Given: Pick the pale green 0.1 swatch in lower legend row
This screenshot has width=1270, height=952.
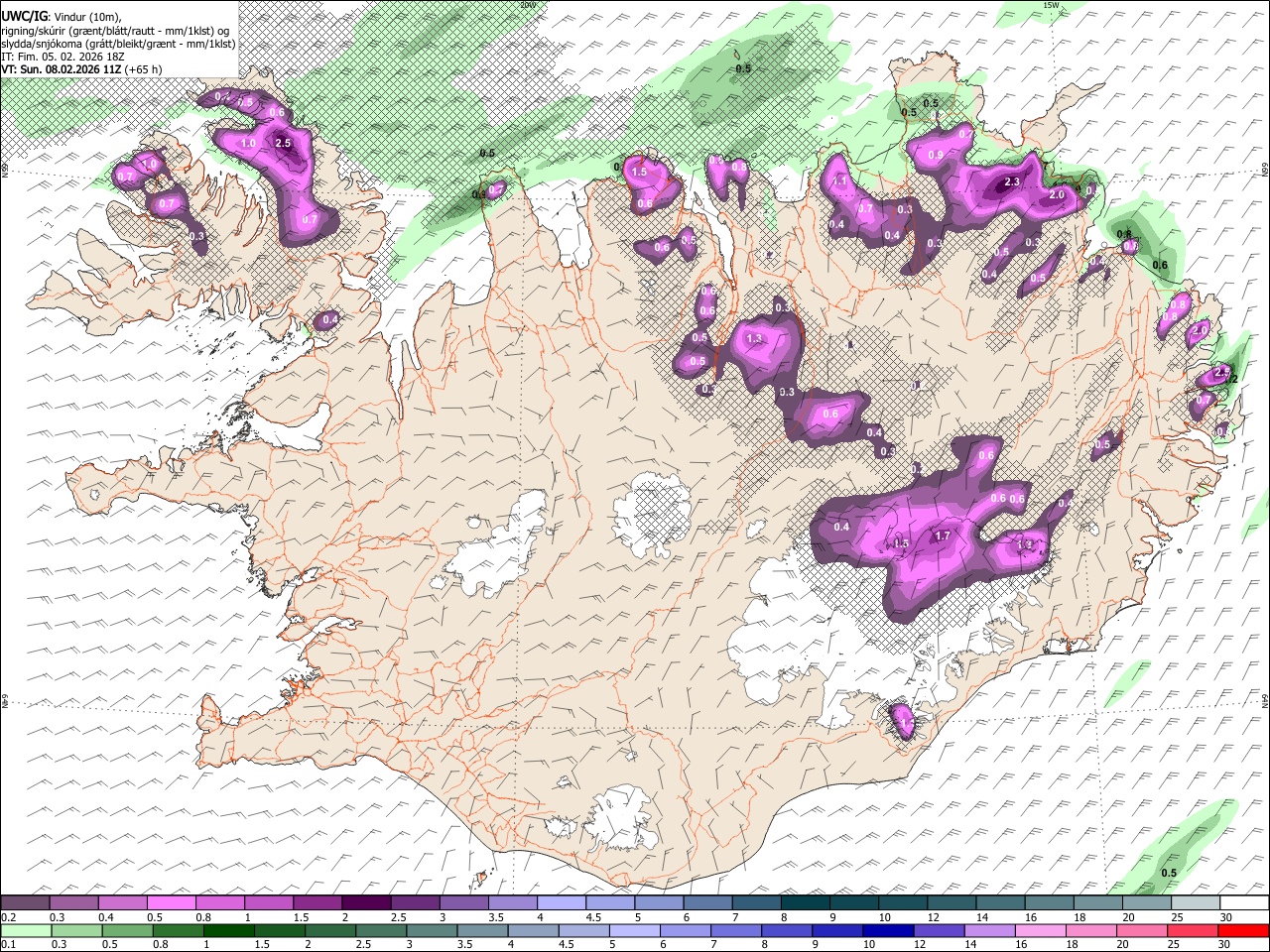Looking at the screenshot, I should click(x=28, y=931).
